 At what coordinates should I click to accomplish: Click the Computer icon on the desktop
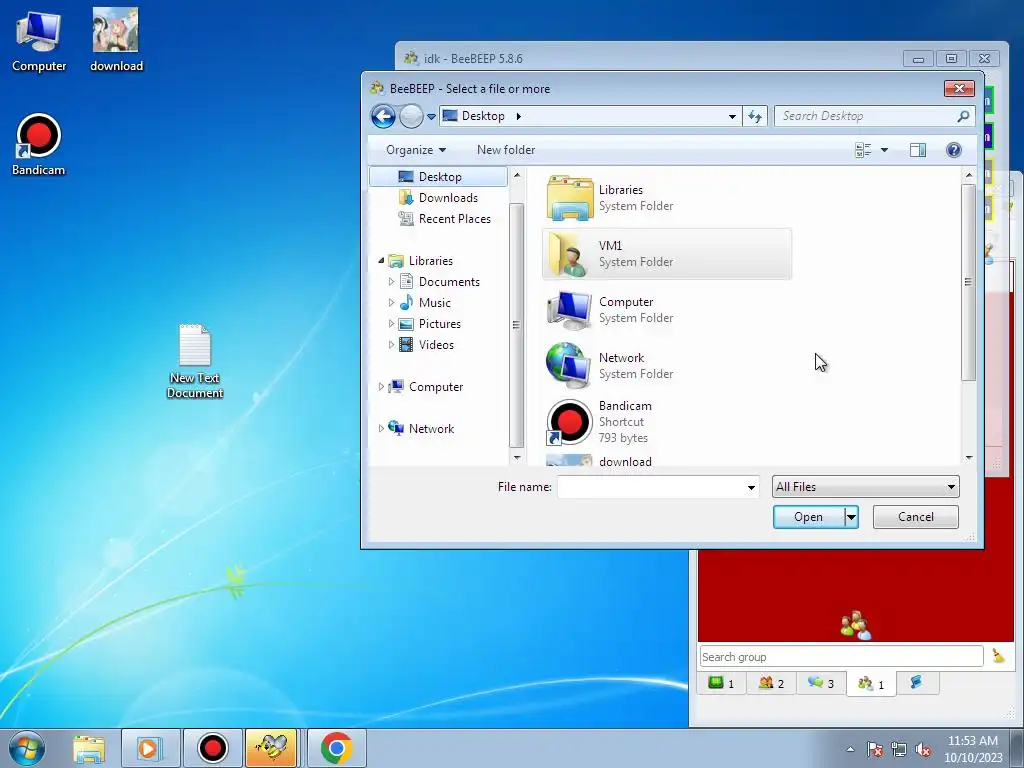[39, 42]
